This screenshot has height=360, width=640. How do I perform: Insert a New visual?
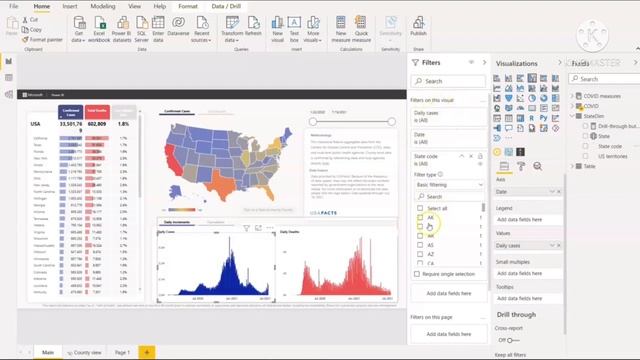tap(277, 29)
